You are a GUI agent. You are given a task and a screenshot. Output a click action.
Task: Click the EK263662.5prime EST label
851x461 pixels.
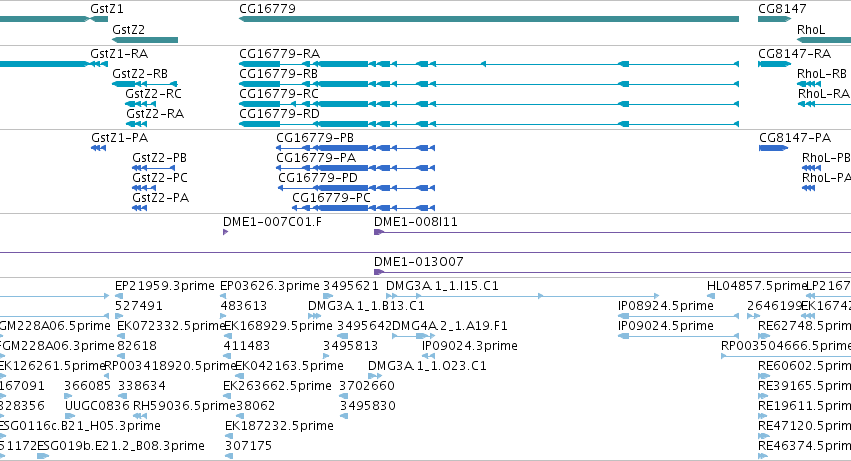click(x=277, y=386)
